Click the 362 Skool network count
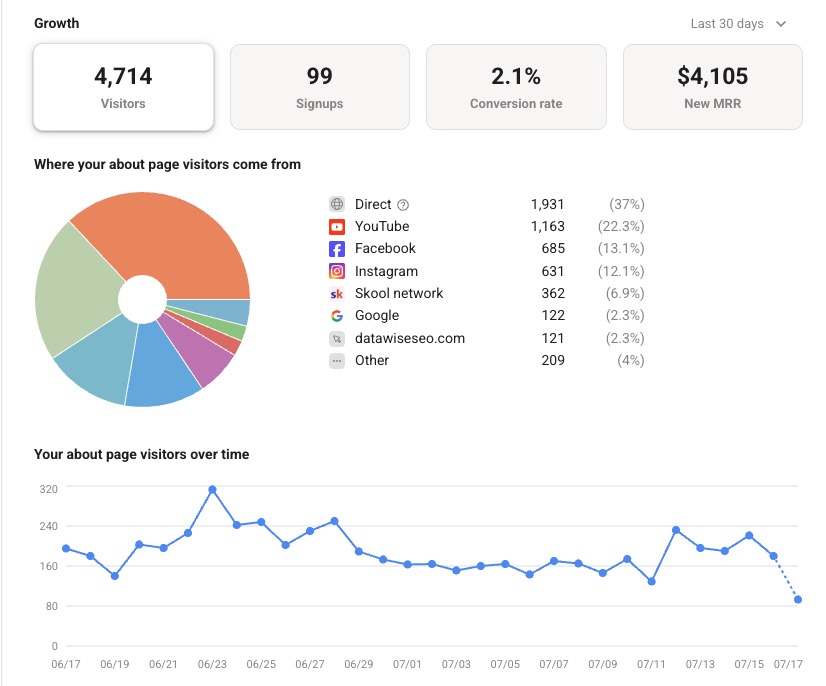 (553, 293)
